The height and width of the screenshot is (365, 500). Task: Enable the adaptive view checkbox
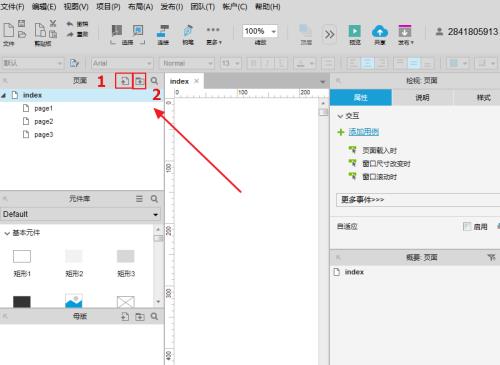tap(467, 227)
